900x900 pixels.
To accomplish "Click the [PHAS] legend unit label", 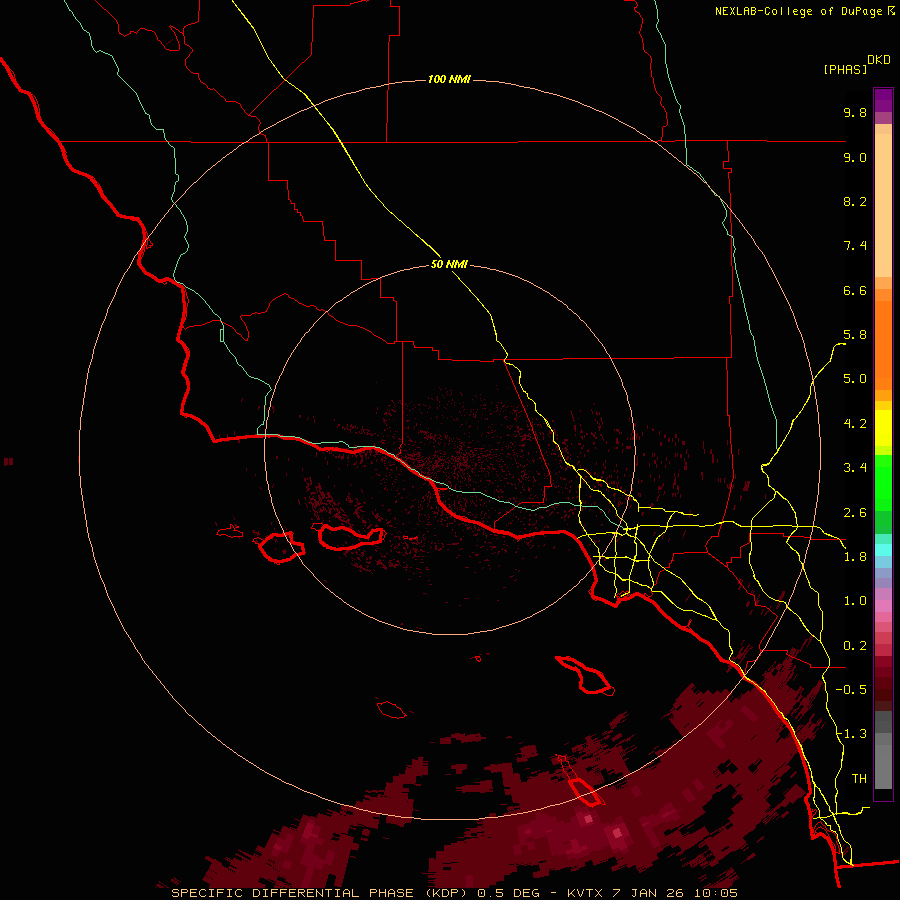I will point(845,69).
